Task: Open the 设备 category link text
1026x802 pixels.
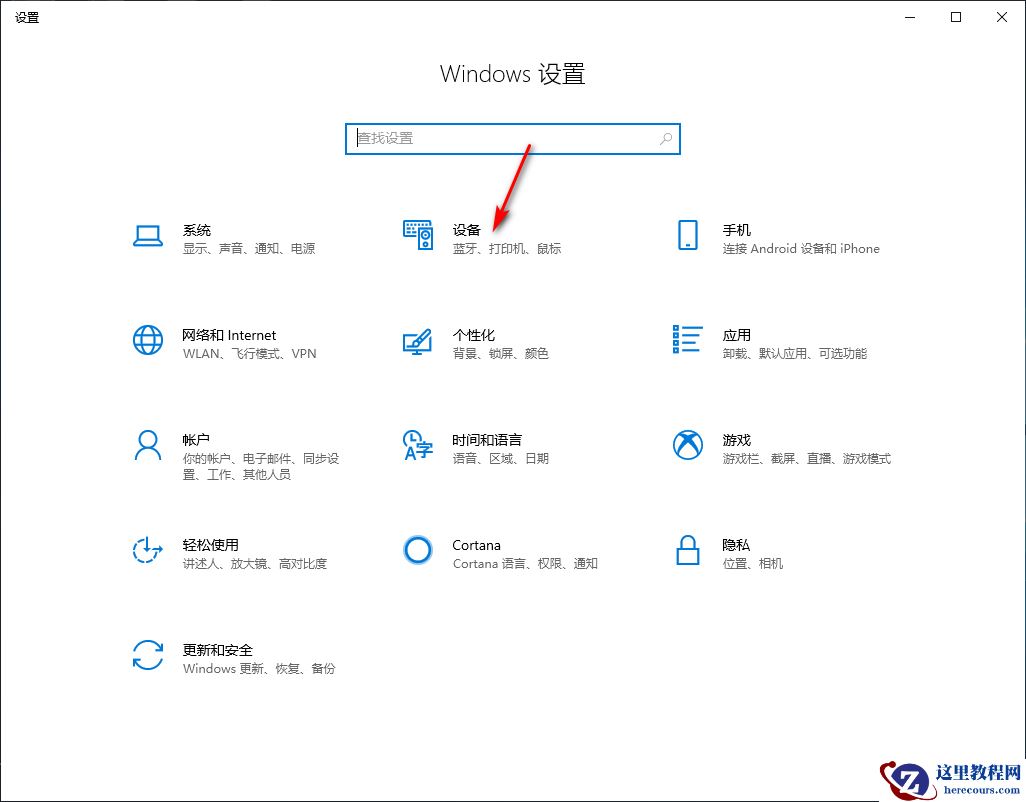Action: tap(466, 229)
